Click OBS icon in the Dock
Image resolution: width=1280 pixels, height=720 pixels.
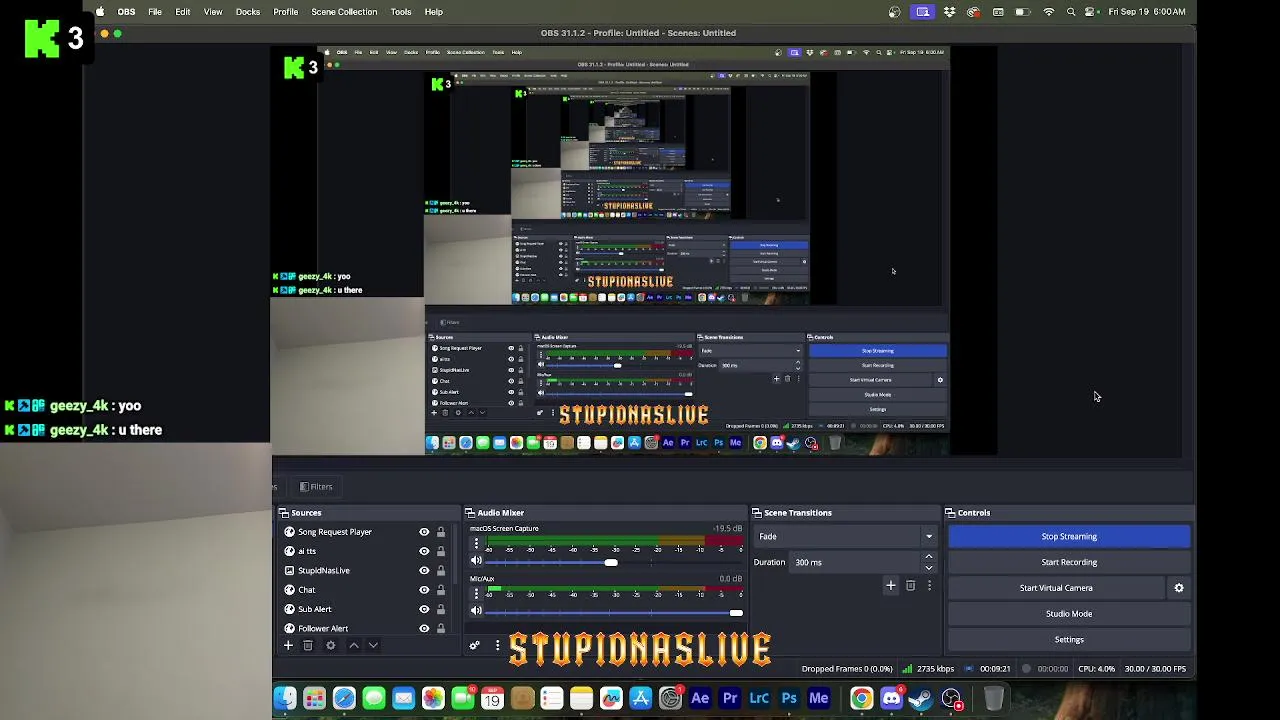(951, 698)
